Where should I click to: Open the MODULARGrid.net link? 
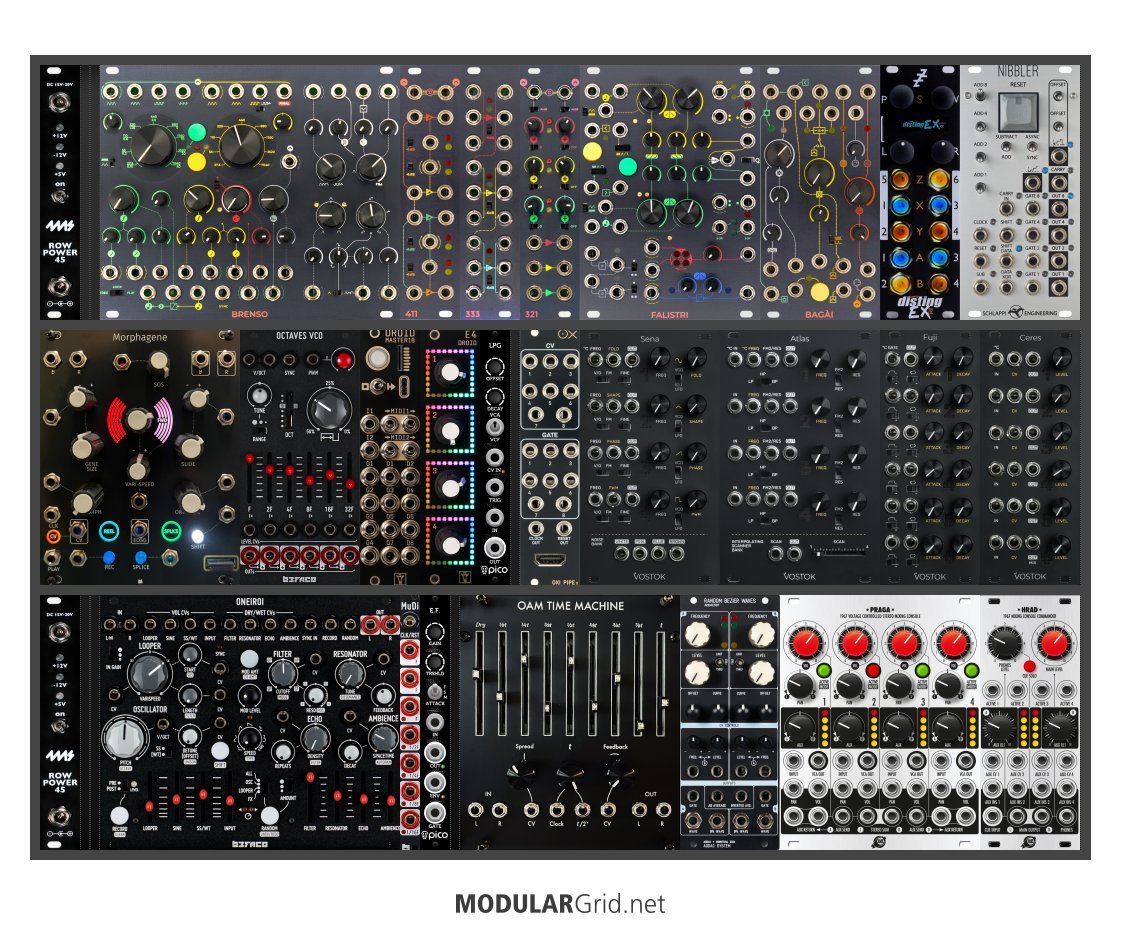(559, 904)
